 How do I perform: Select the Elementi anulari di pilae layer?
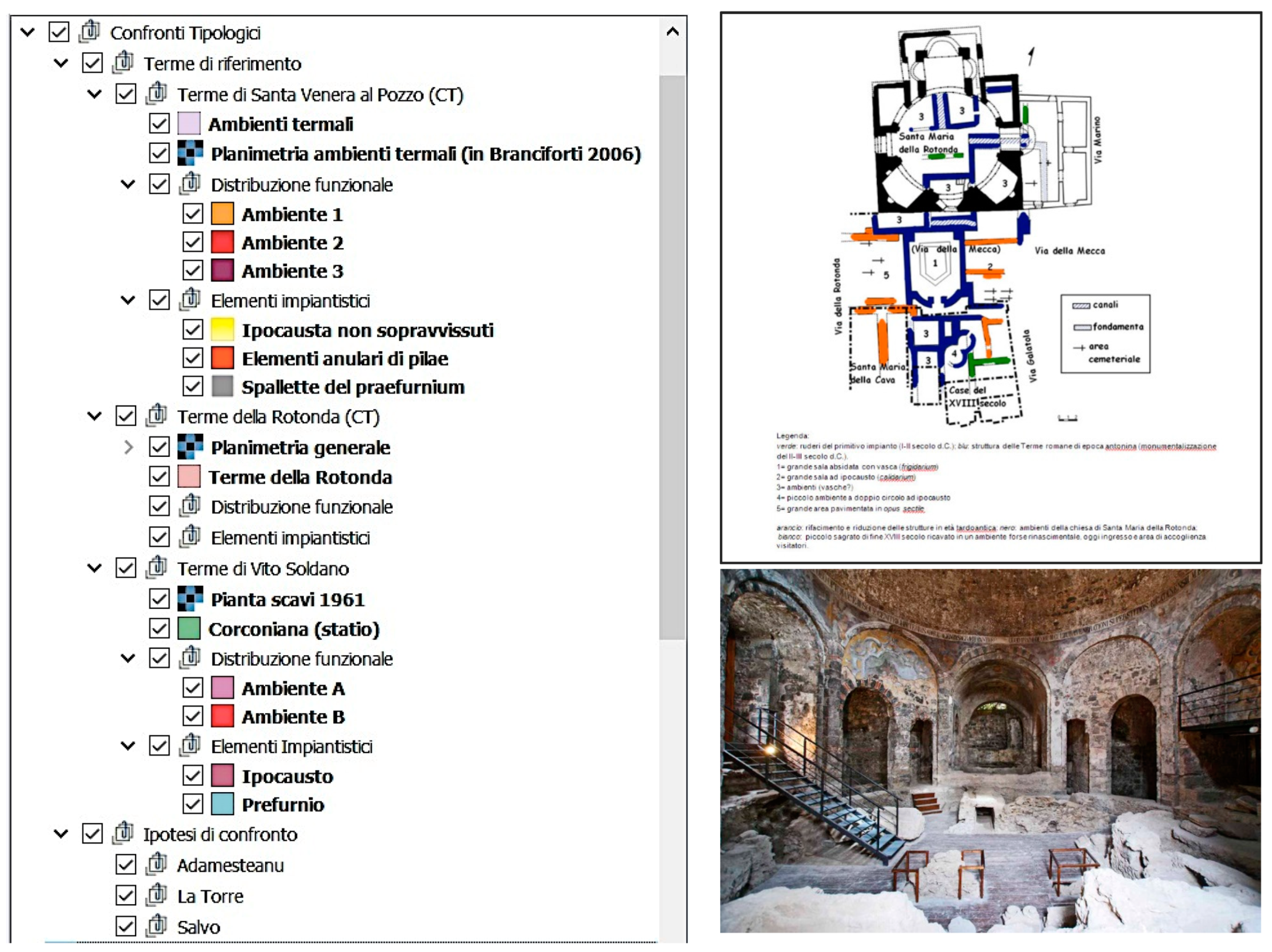coord(344,358)
